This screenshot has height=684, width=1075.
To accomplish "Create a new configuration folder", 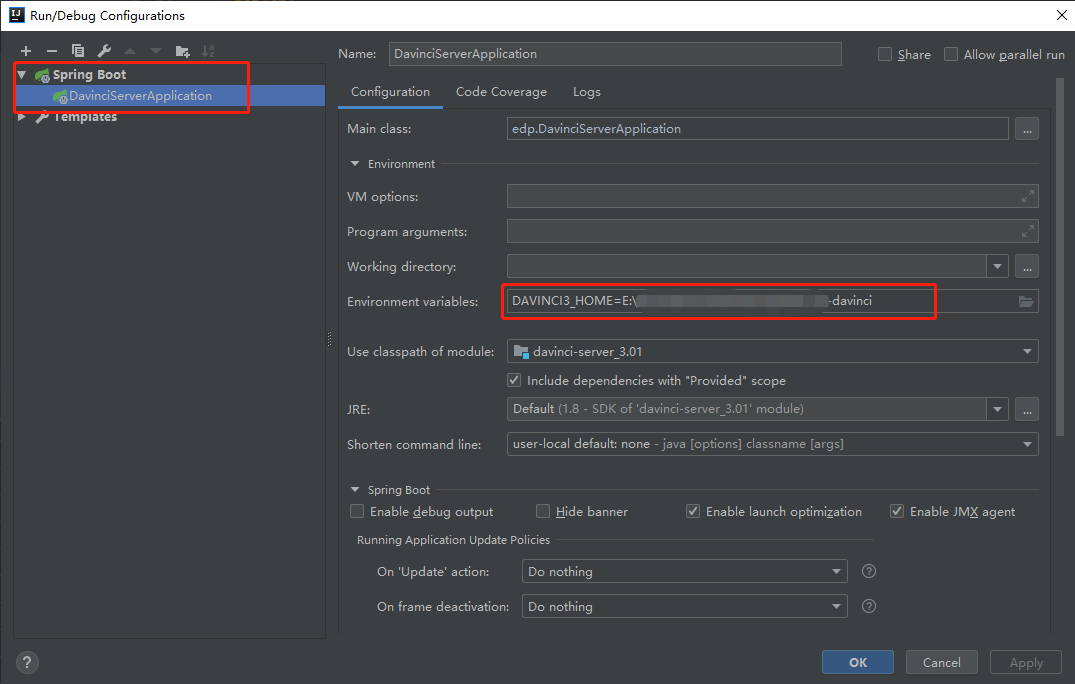I will 183,51.
